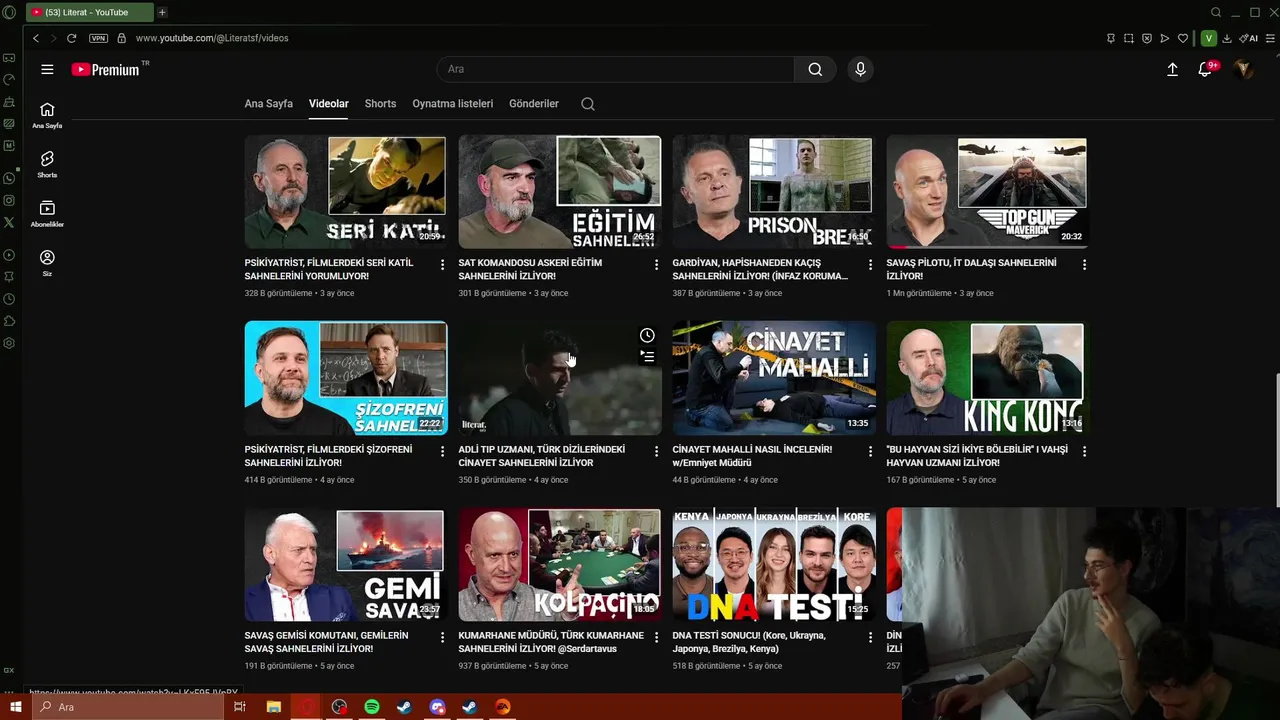Open the Opera pinboard pin icon
Screen dimensions: 1280x720
pos(1111,38)
